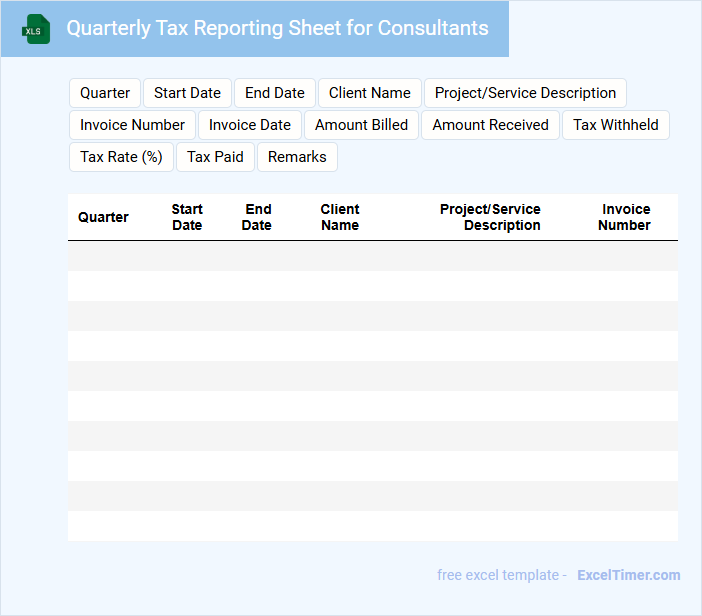Choose the Amount Billed tag
702x616 pixels.
[361, 125]
